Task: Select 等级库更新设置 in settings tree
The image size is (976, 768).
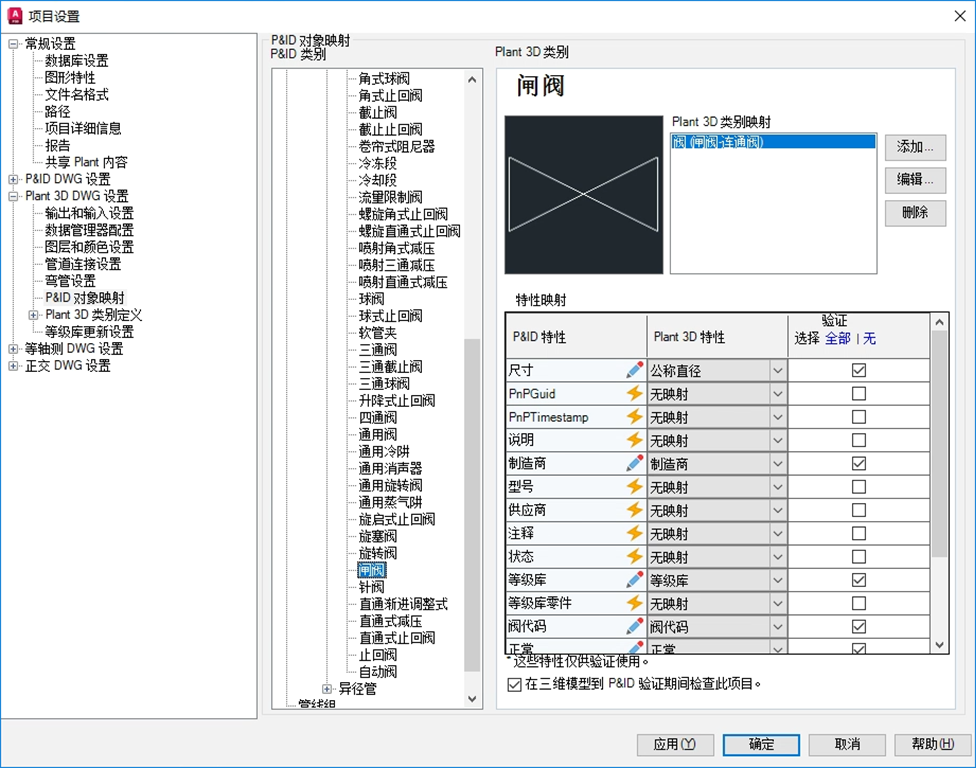Action: pyautogui.click(x=89, y=332)
